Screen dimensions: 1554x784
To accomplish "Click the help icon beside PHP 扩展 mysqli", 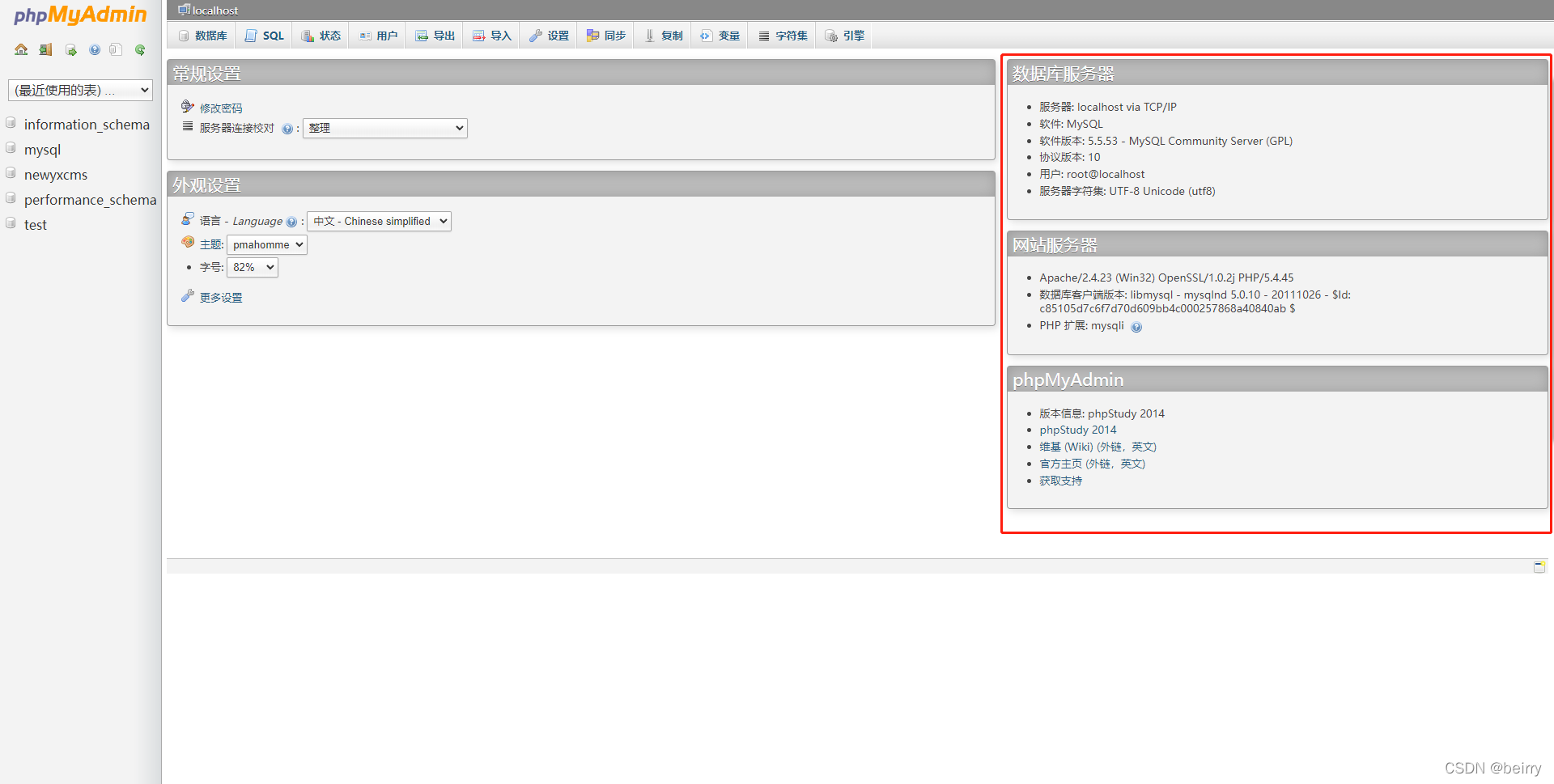I will pos(1136,327).
